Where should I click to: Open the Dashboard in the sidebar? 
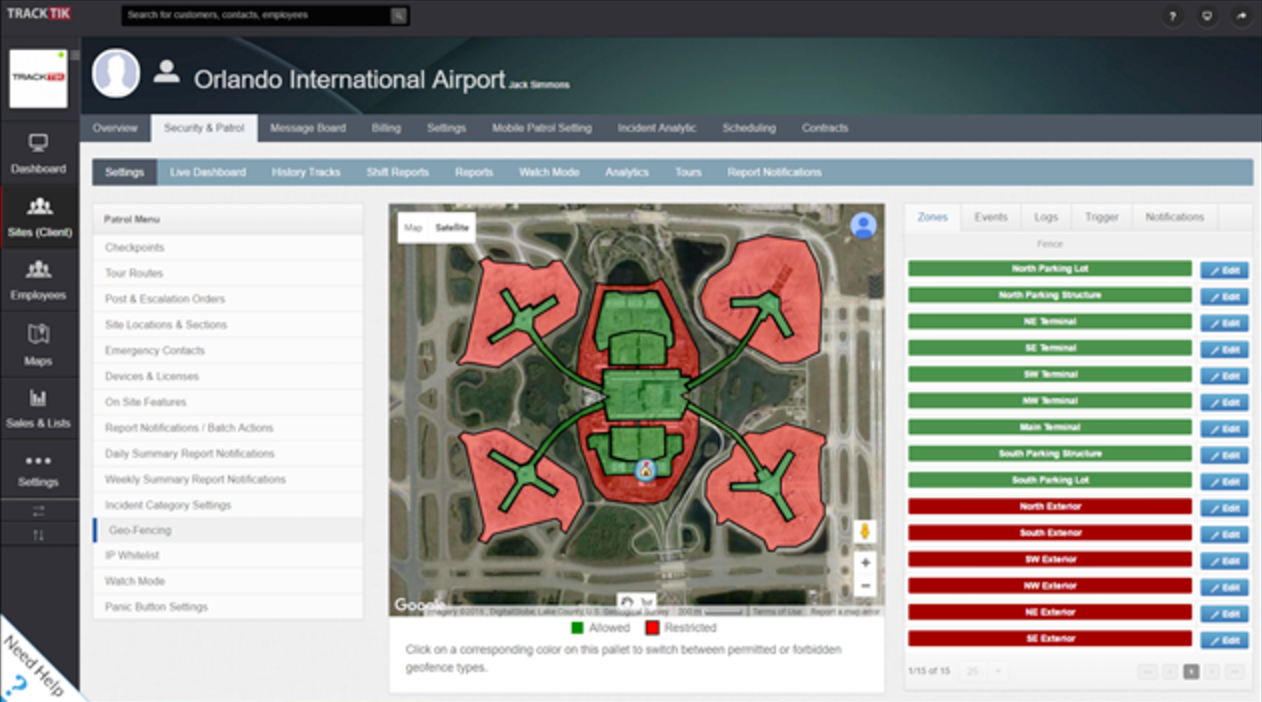39,154
